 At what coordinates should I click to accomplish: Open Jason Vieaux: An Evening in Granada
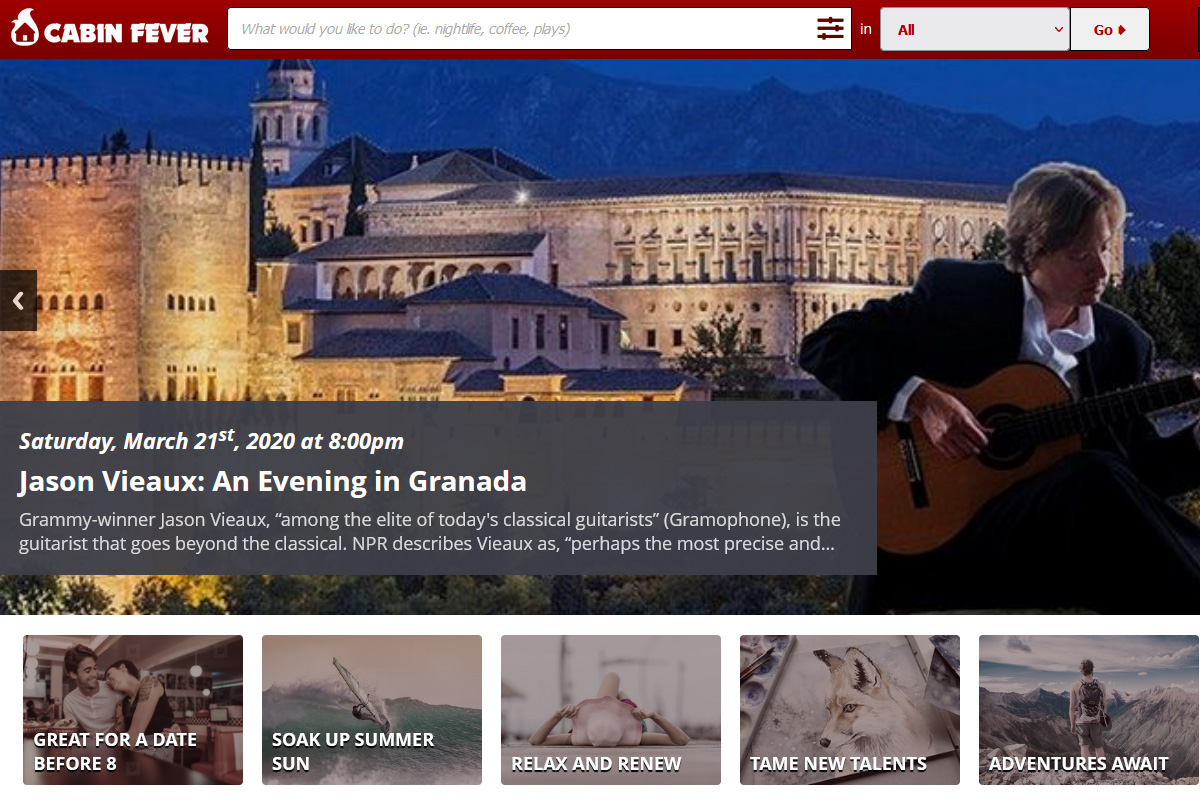coord(272,481)
